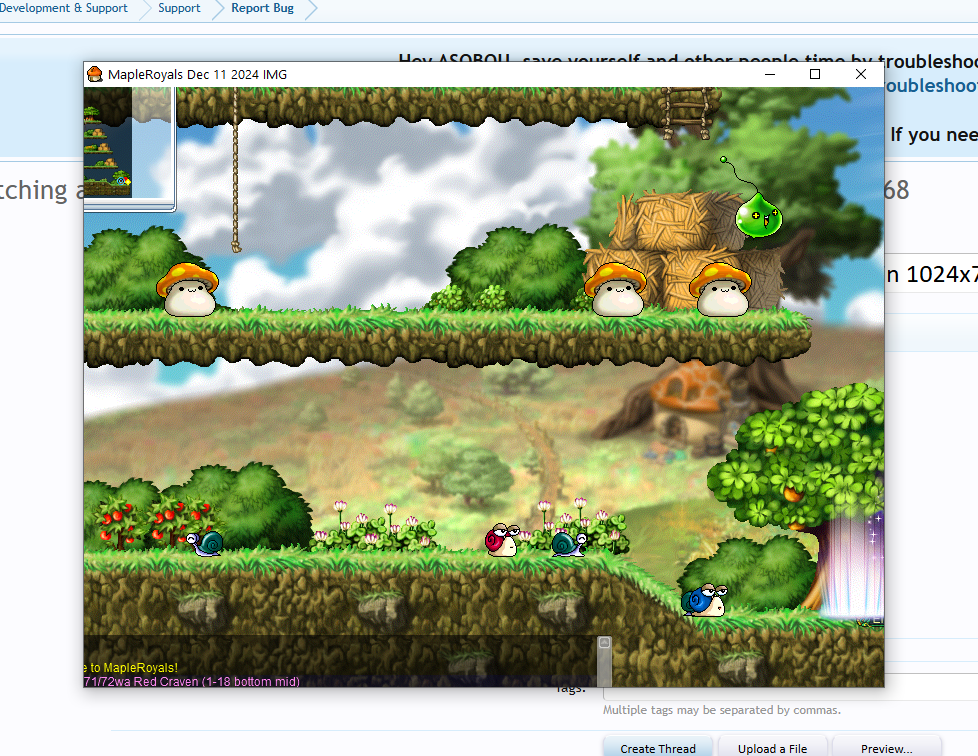Click the pink Red Craven chat message
Screen dimensions: 978x756
click(192, 682)
